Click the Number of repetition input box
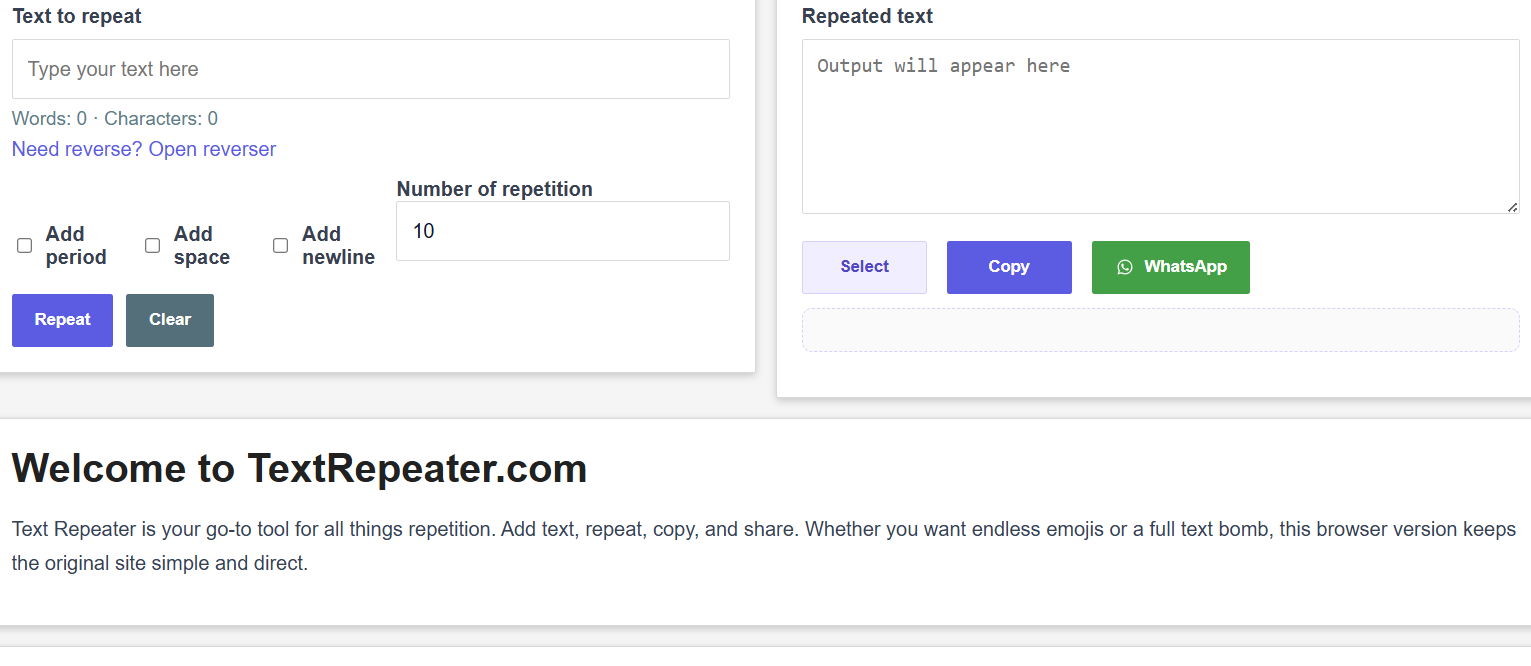The width and height of the screenshot is (1531, 666). [562, 231]
